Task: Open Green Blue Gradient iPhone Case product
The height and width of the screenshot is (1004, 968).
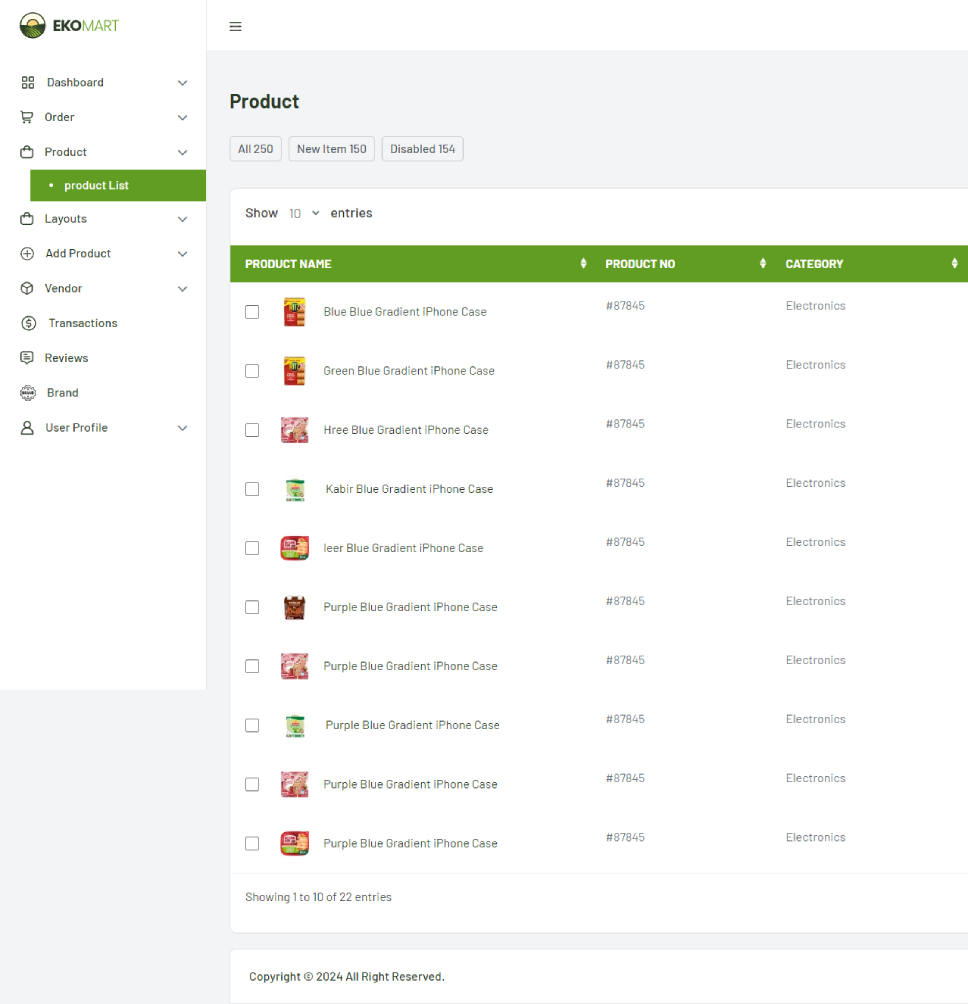Action: (x=408, y=371)
